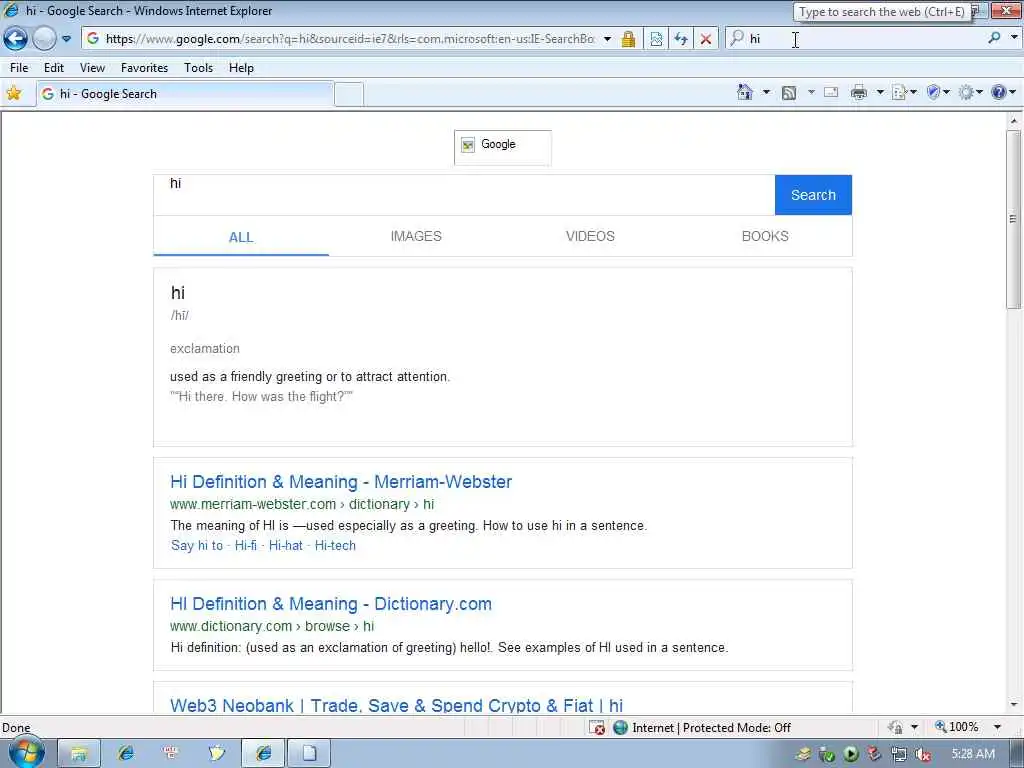This screenshot has width=1024, height=768.
Task: Open the Help menu
Action: tap(241, 68)
